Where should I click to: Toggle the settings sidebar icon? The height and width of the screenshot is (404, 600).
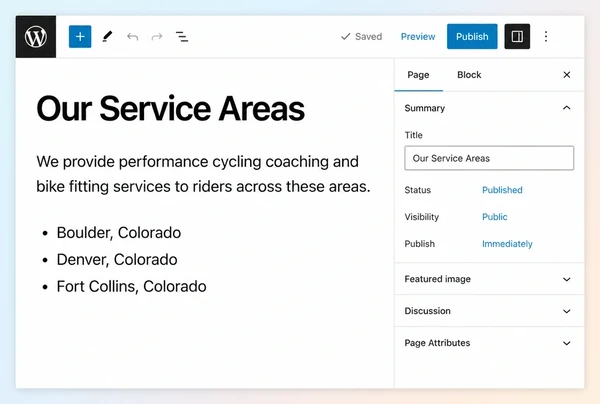coord(517,36)
